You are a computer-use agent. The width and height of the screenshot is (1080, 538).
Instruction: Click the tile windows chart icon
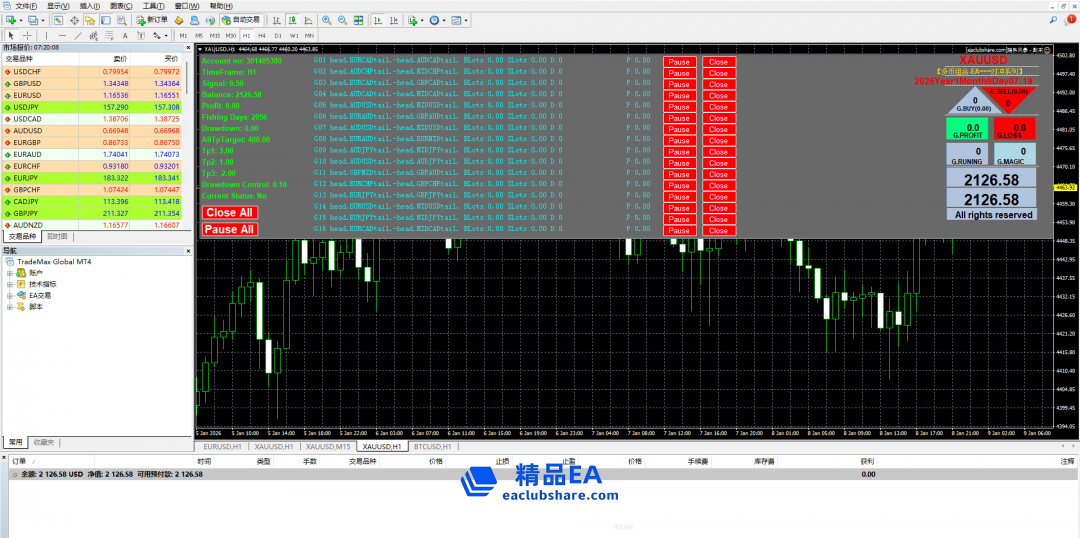(x=358, y=20)
